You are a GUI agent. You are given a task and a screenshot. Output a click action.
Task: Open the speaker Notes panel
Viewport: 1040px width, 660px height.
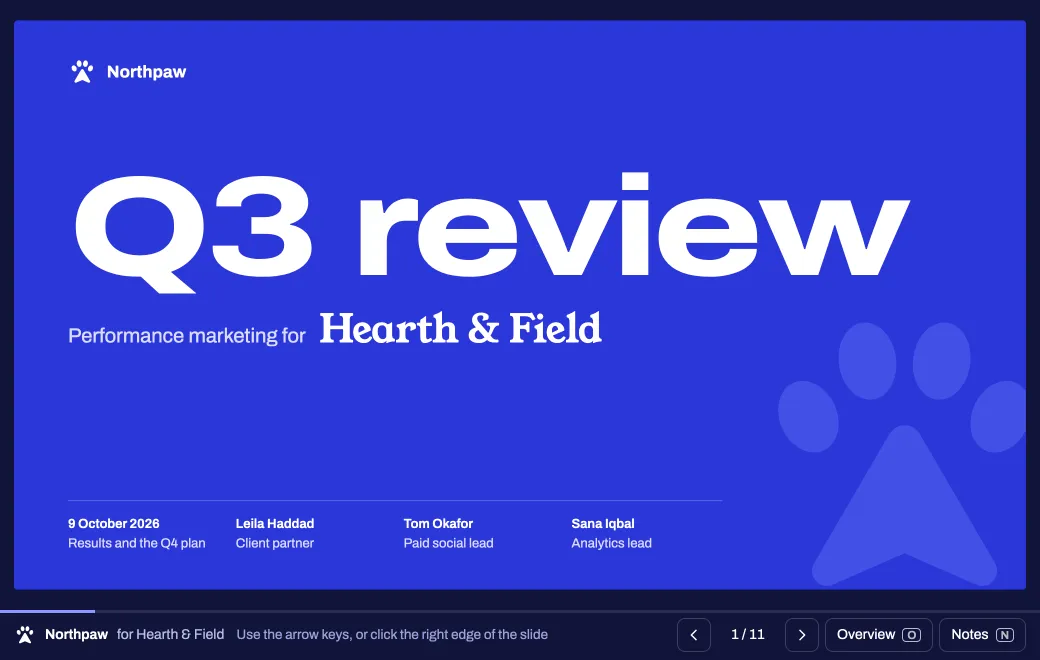click(x=982, y=635)
